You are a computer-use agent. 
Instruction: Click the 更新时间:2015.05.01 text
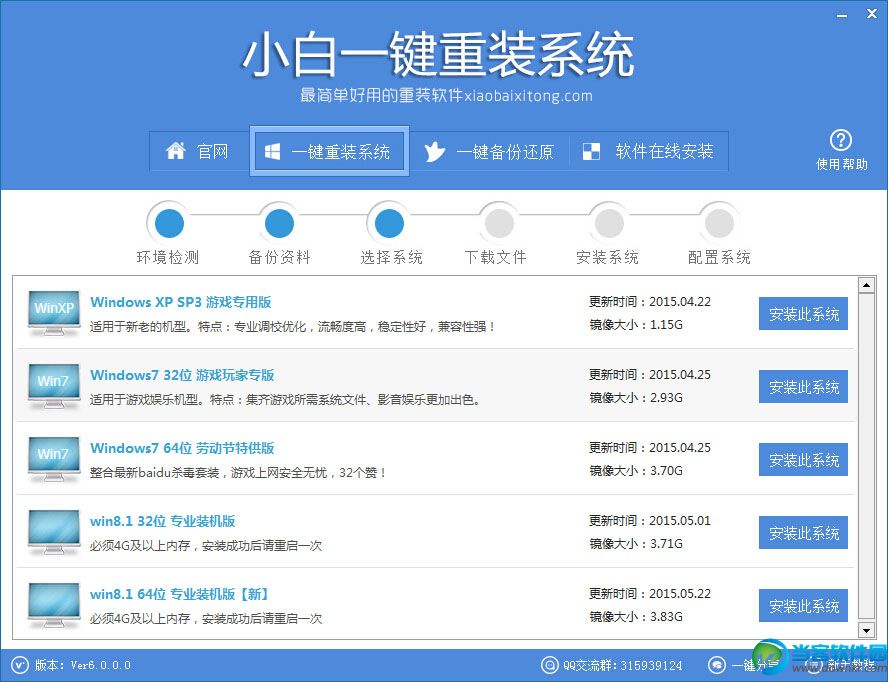coord(650,521)
